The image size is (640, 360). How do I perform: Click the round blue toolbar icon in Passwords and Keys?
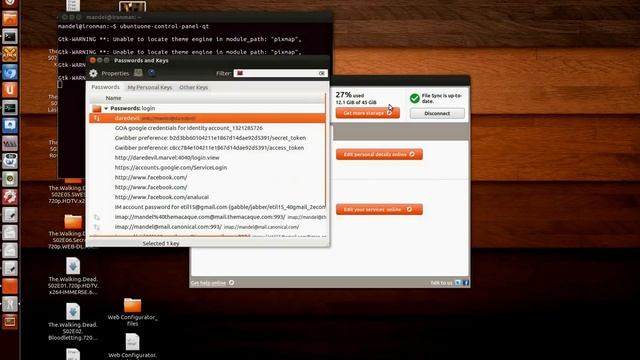pos(152,73)
